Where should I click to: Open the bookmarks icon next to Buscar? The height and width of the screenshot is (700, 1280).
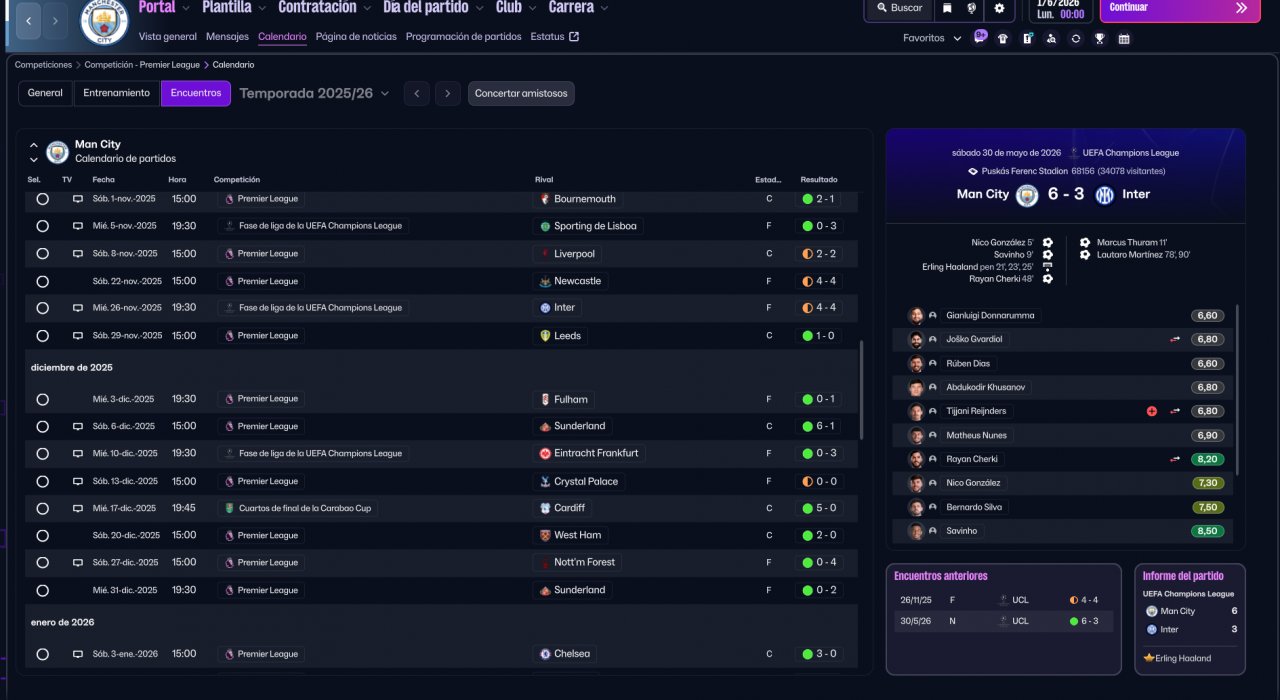tap(947, 8)
